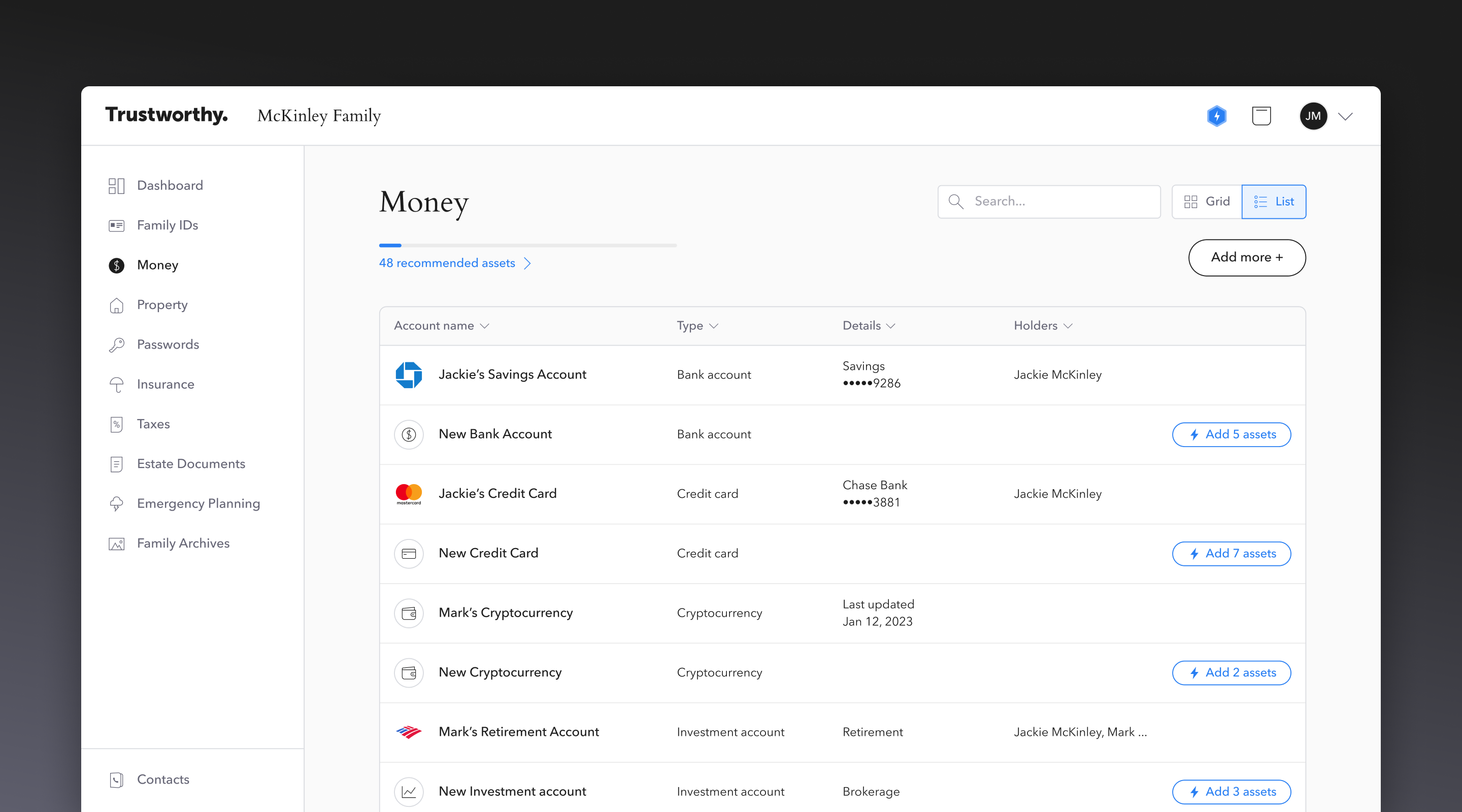The height and width of the screenshot is (812, 1462).
Task: Click Add 3 assets button
Action: pyautogui.click(x=1232, y=792)
